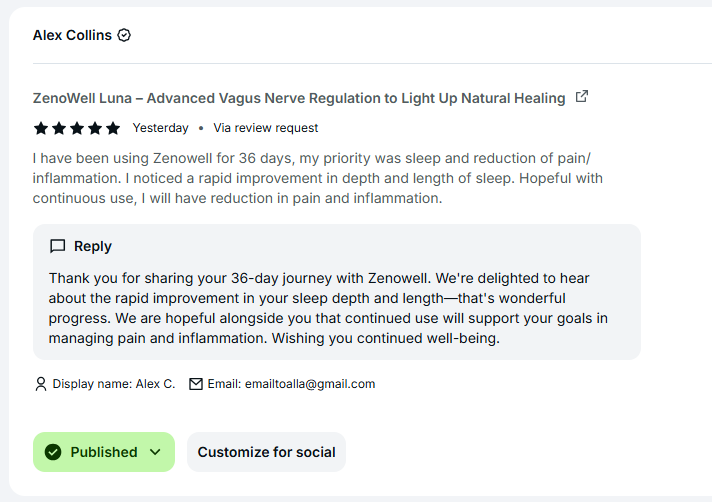Open the external link icon after the product title
Screen dimensions: 712x502
click(x=582, y=97)
